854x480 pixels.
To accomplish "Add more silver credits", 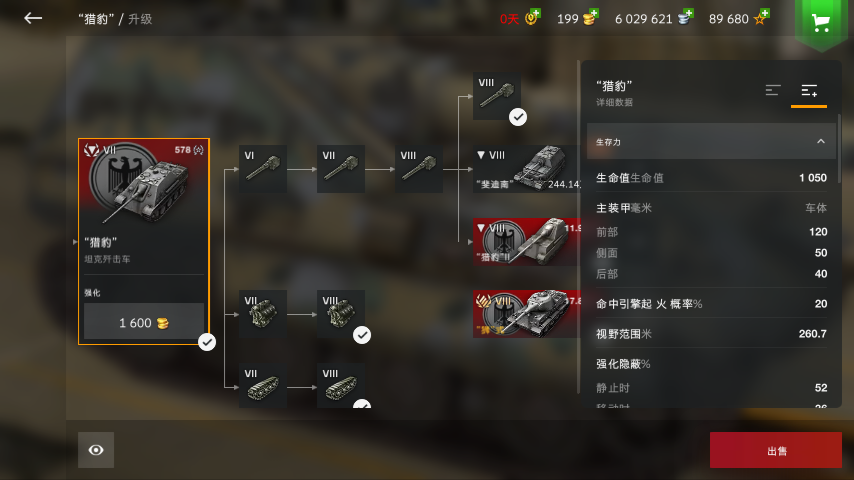I will coord(689,13).
